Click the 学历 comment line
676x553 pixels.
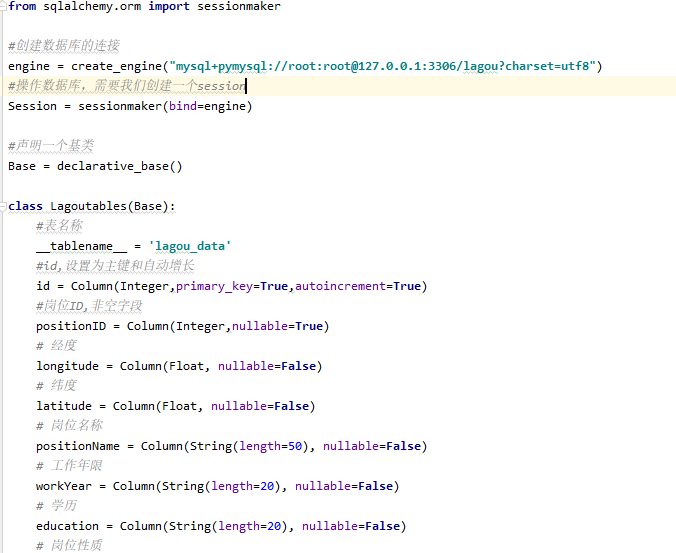(56, 506)
